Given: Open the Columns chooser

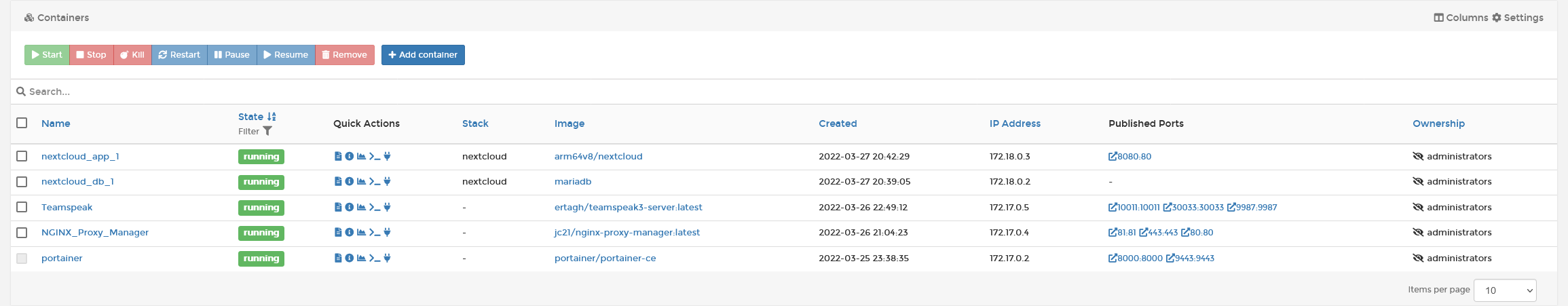Looking at the screenshot, I should (1461, 18).
